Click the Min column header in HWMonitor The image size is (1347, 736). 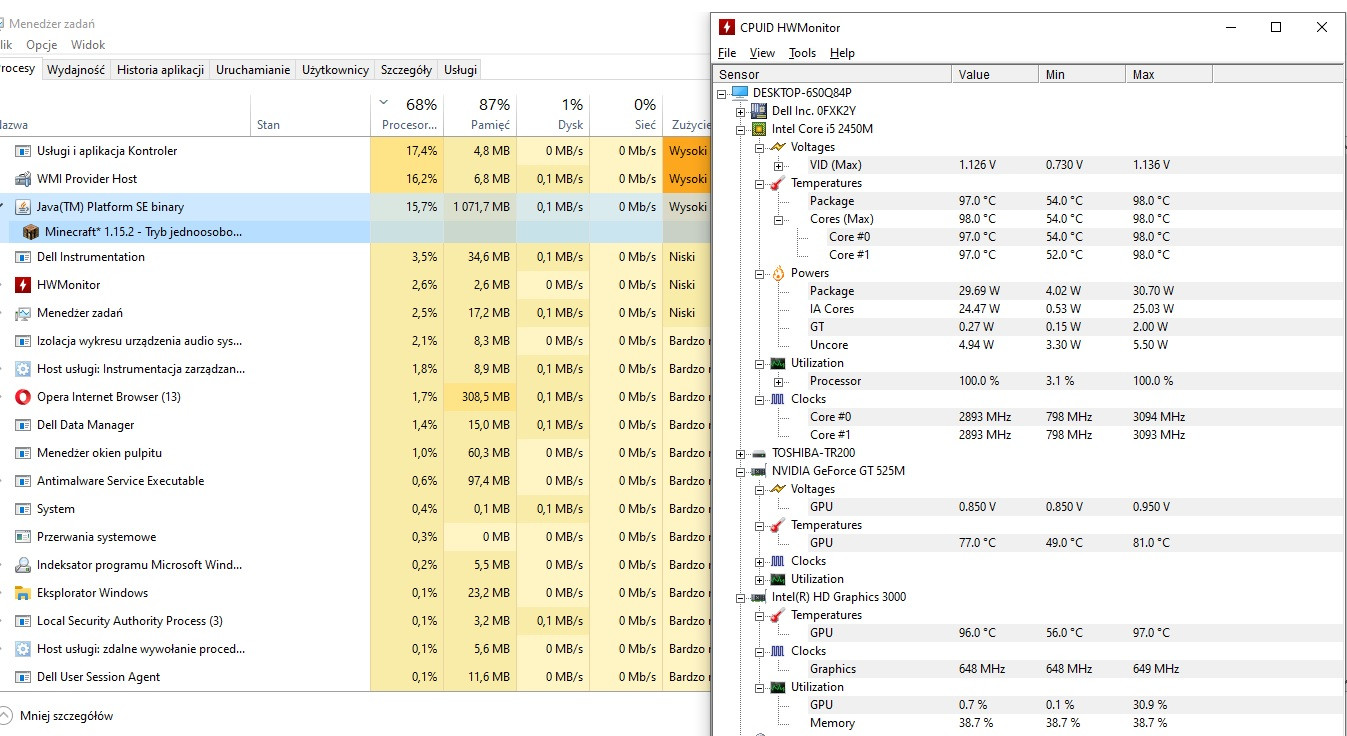pos(1082,74)
